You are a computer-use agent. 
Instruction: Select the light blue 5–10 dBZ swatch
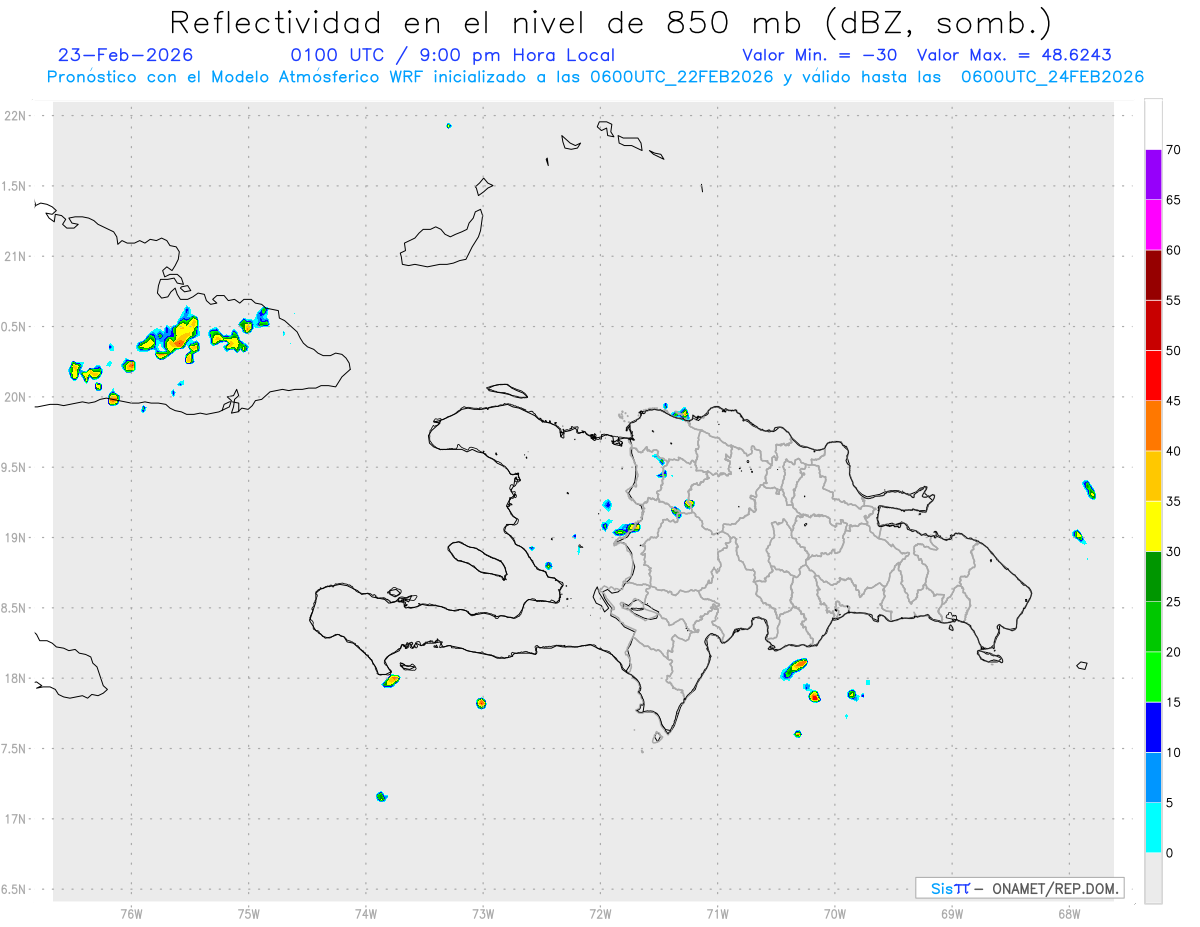click(x=1153, y=778)
